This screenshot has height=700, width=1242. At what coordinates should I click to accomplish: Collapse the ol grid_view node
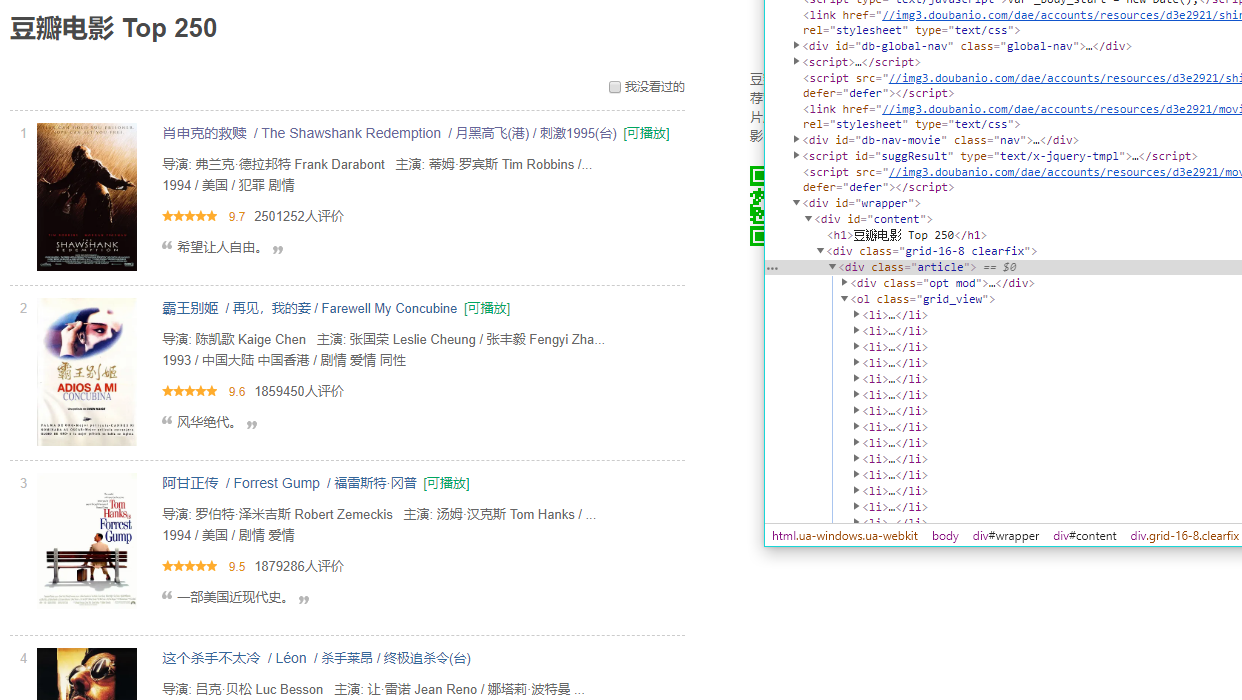point(845,299)
